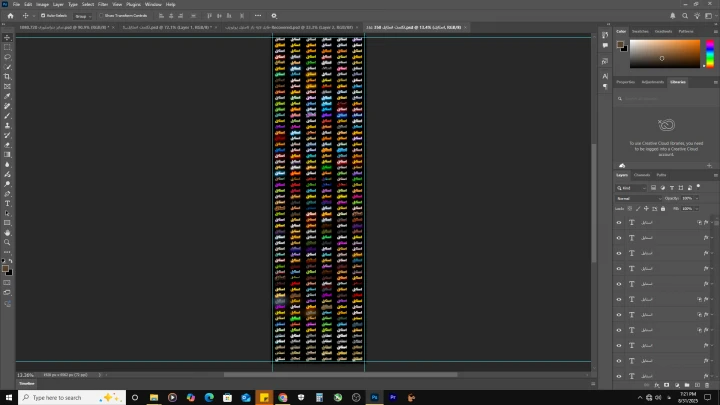Select the Spot Healing Brush tool

pos(7,106)
